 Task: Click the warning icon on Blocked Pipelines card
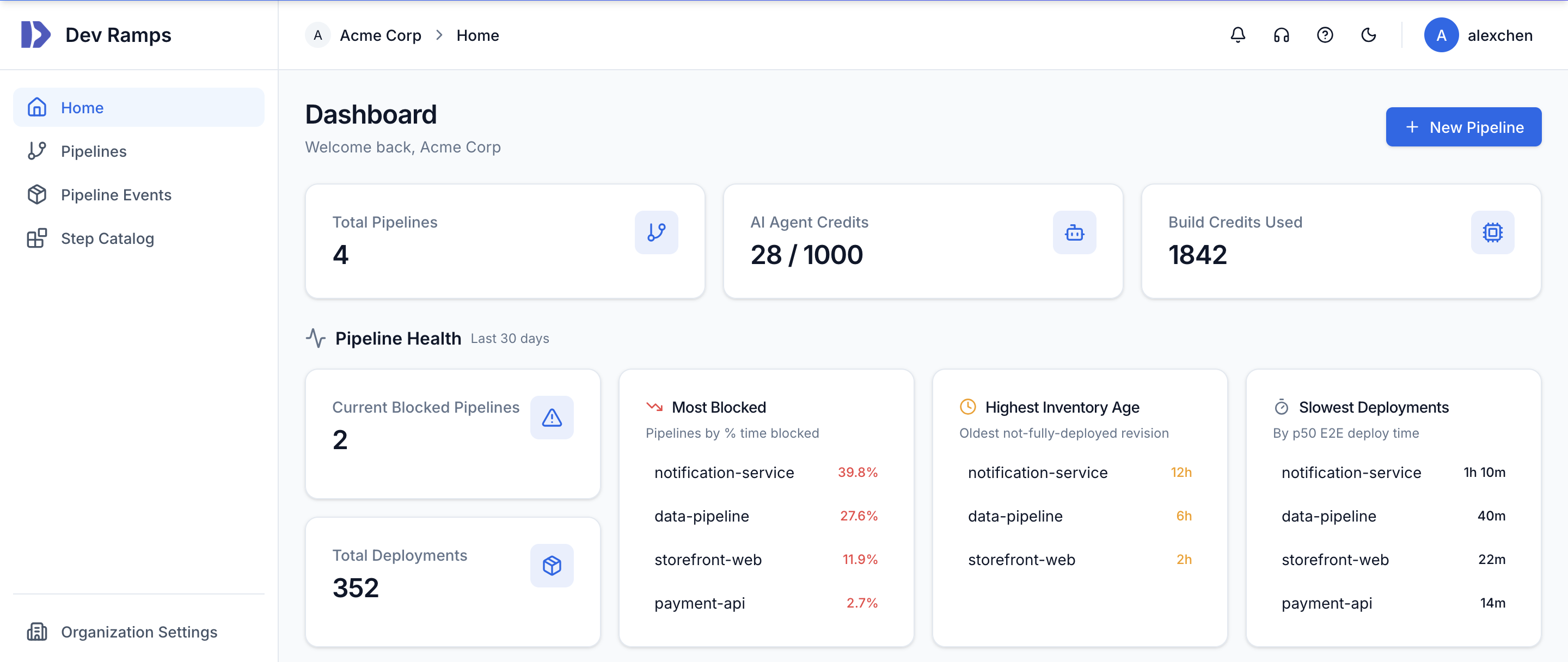[552, 417]
